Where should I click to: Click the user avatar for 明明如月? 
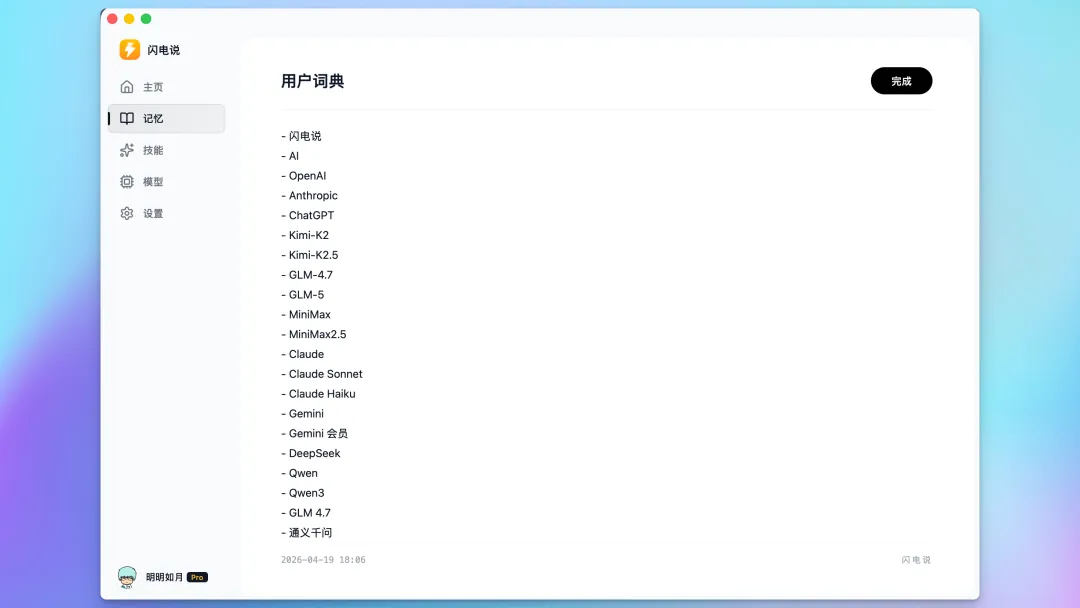(x=127, y=577)
